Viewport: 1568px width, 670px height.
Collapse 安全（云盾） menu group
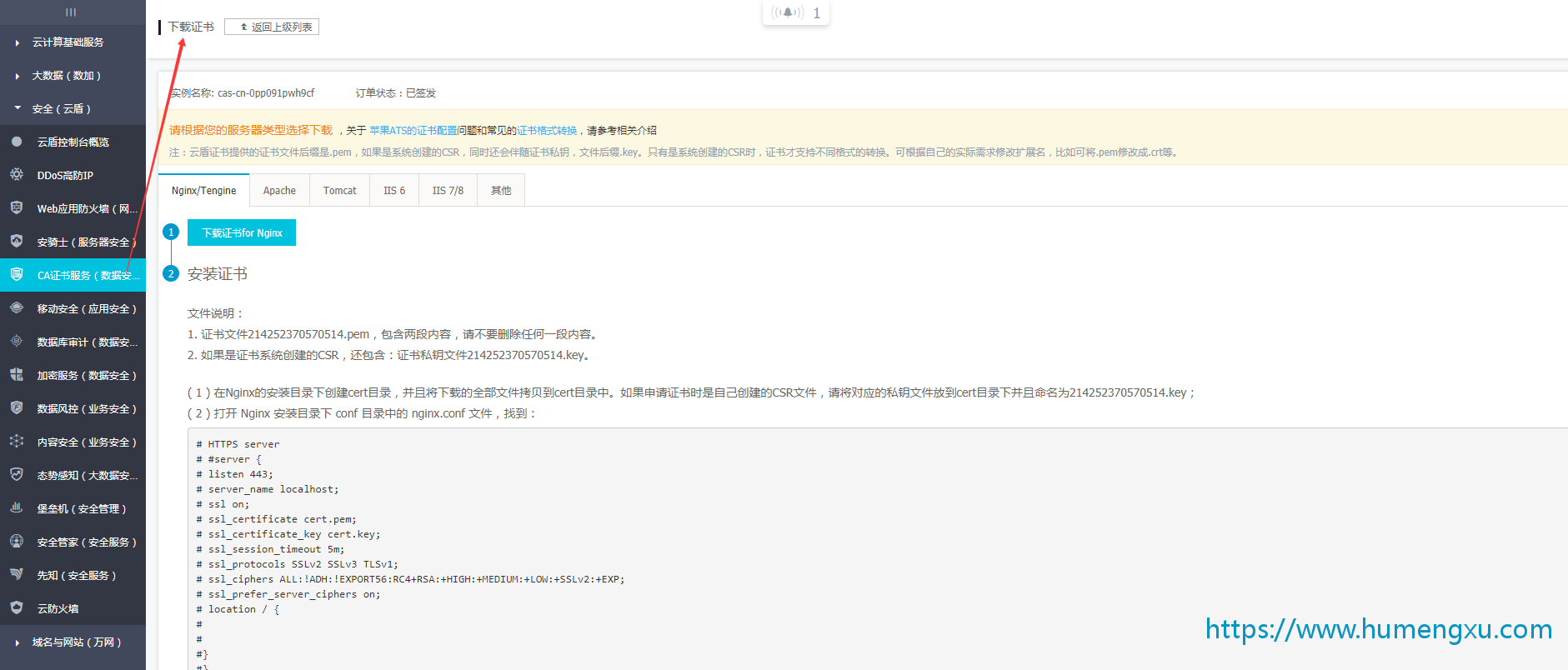73,108
